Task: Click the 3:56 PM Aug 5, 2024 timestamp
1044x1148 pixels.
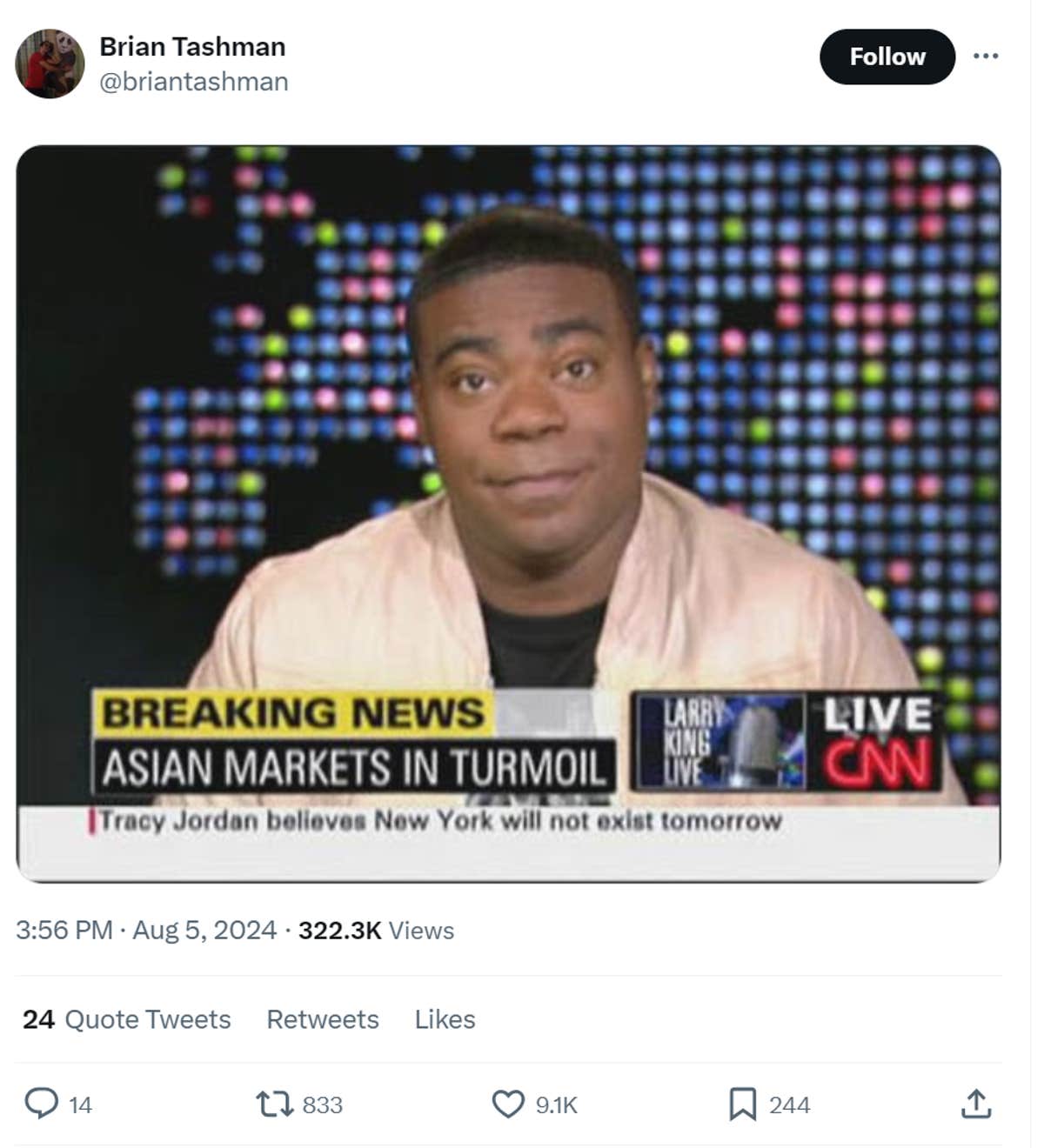Action: [146, 931]
